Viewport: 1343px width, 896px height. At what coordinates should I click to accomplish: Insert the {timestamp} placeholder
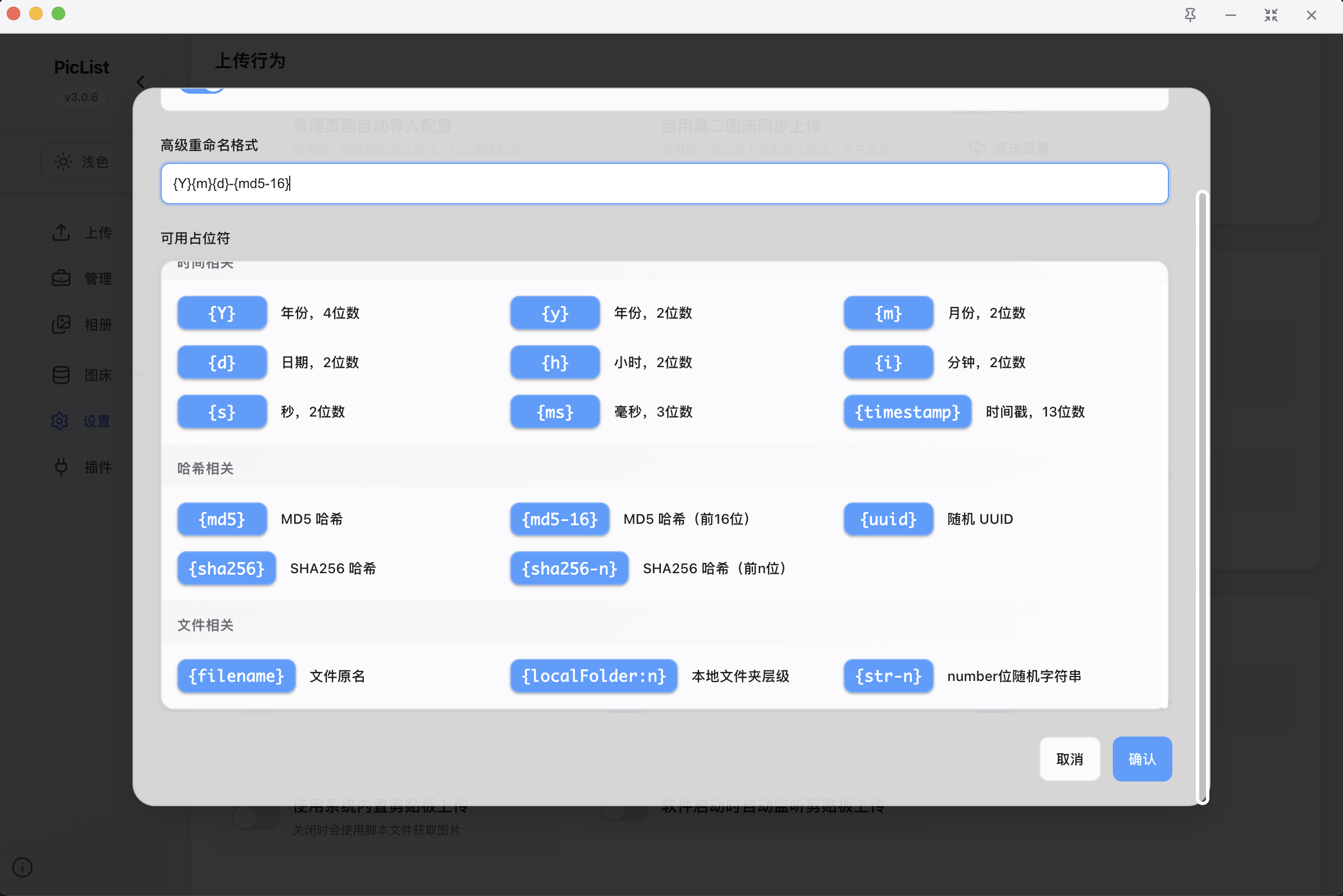[x=907, y=412]
